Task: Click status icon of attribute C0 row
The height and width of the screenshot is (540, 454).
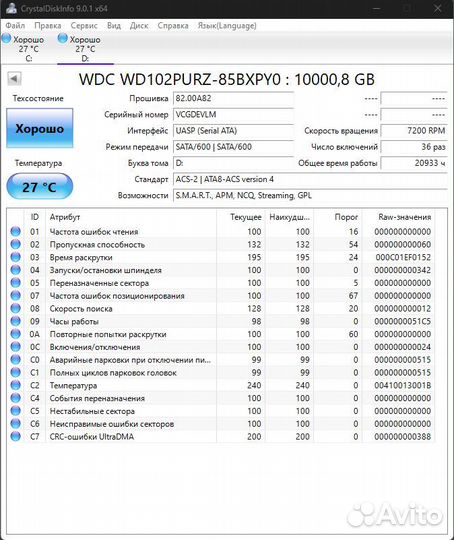Action: pos(16,360)
